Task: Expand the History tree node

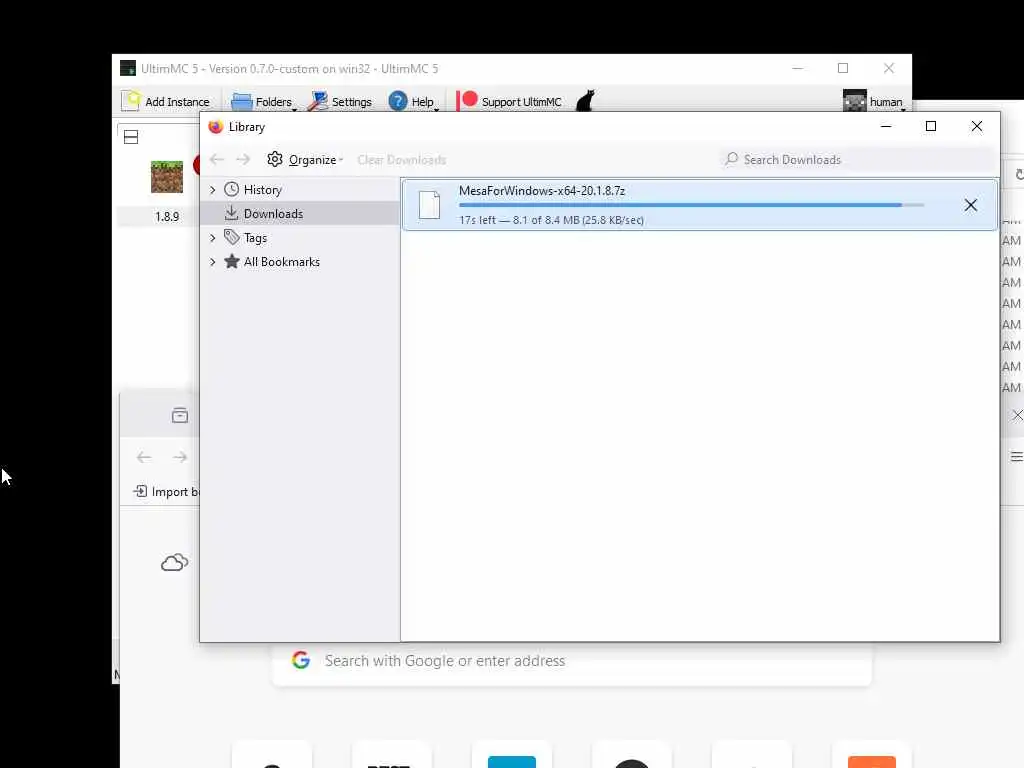Action: (x=213, y=190)
